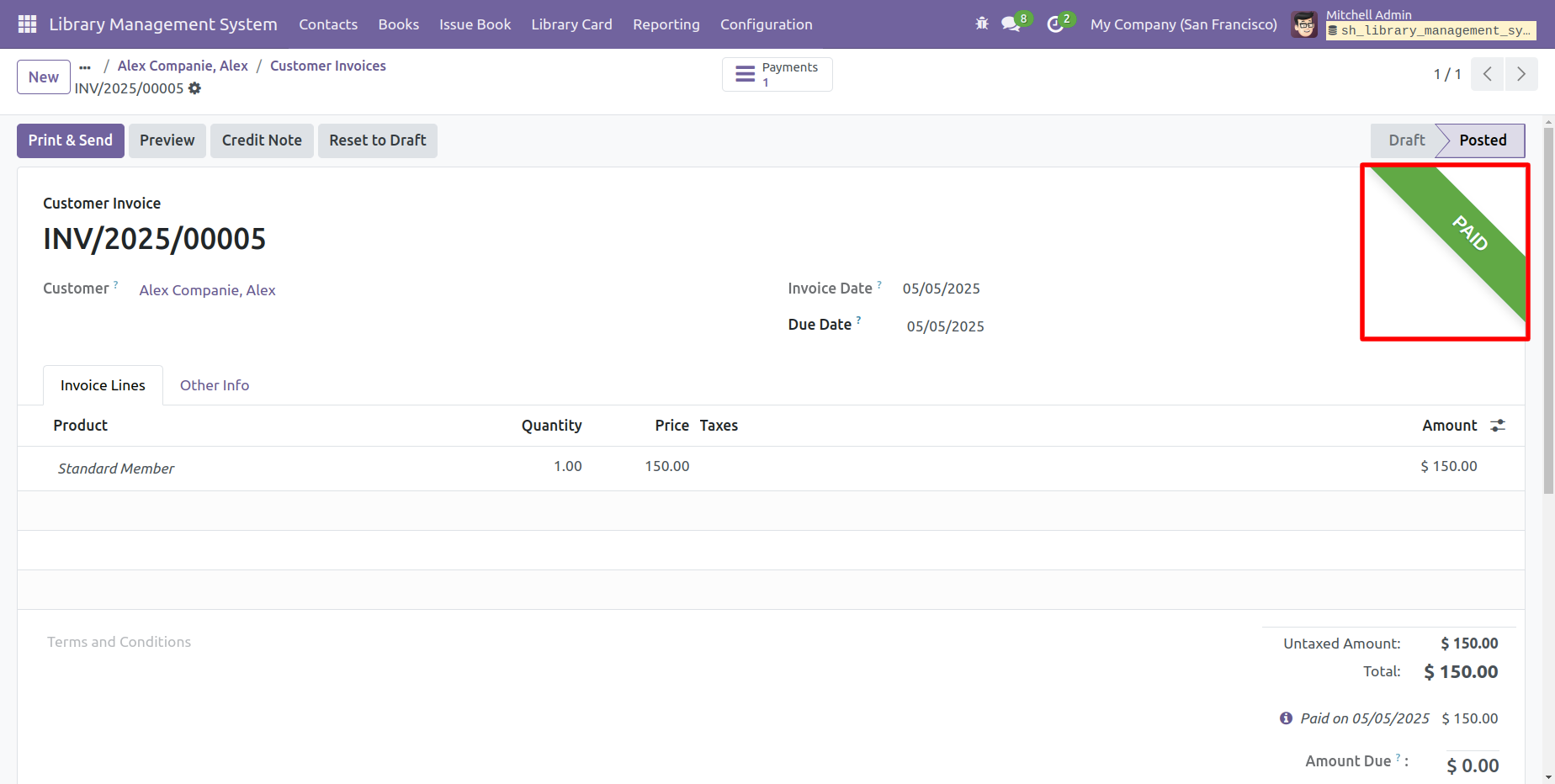Image resolution: width=1555 pixels, height=784 pixels.
Task: Go to next record arrow
Action: click(1521, 74)
